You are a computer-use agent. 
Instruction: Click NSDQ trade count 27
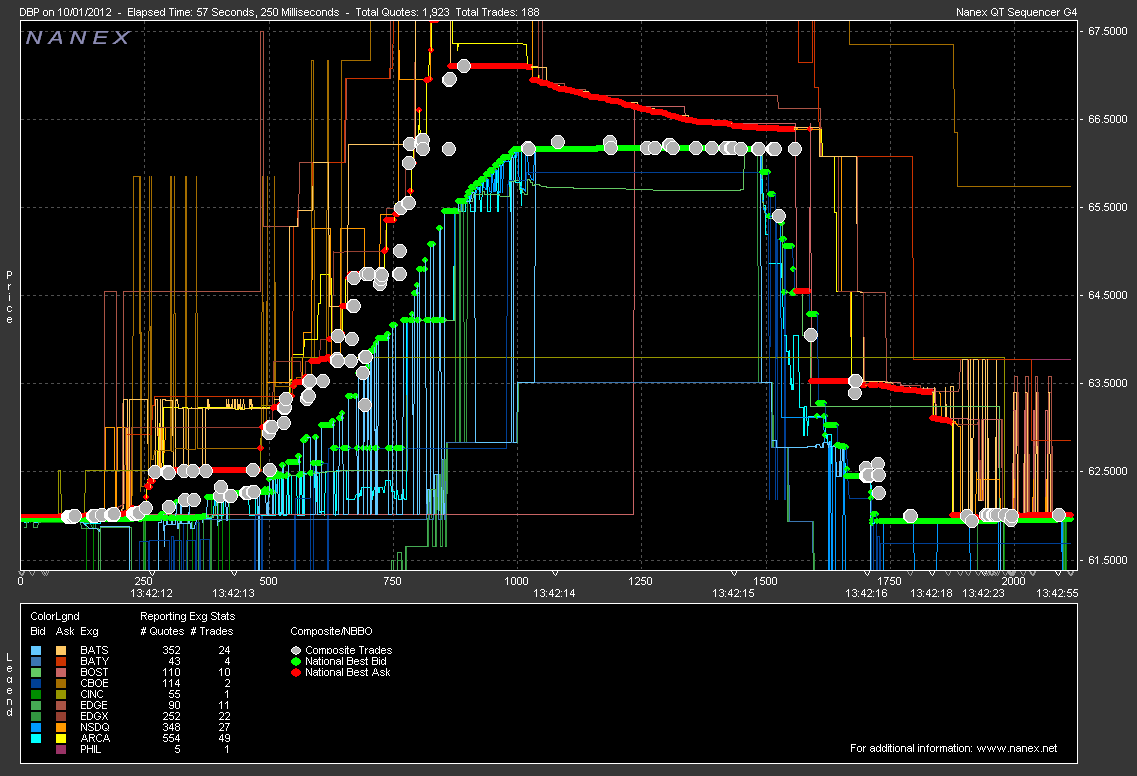(224, 727)
